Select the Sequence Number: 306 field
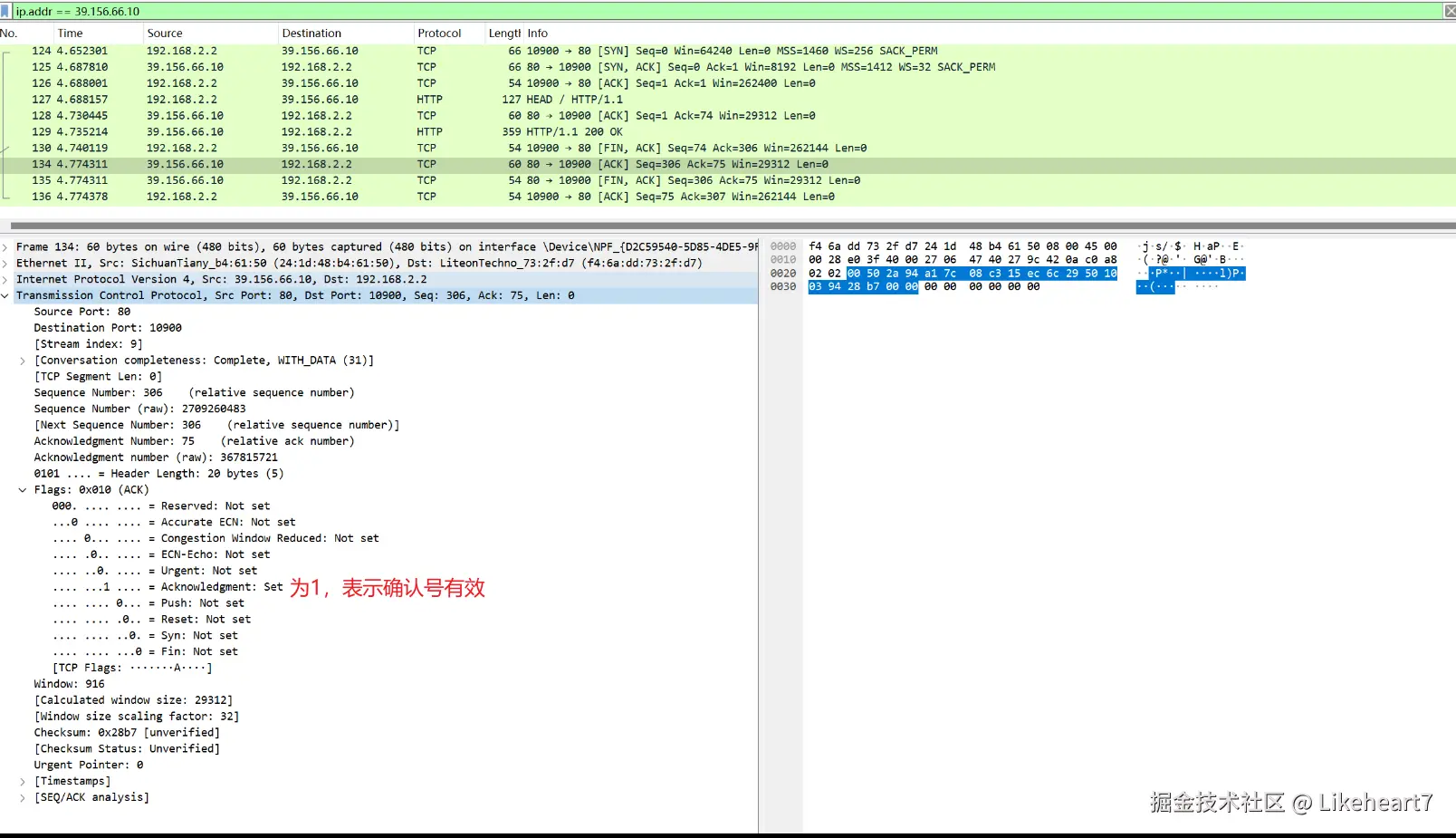This screenshot has width=1456, height=838. (195, 393)
